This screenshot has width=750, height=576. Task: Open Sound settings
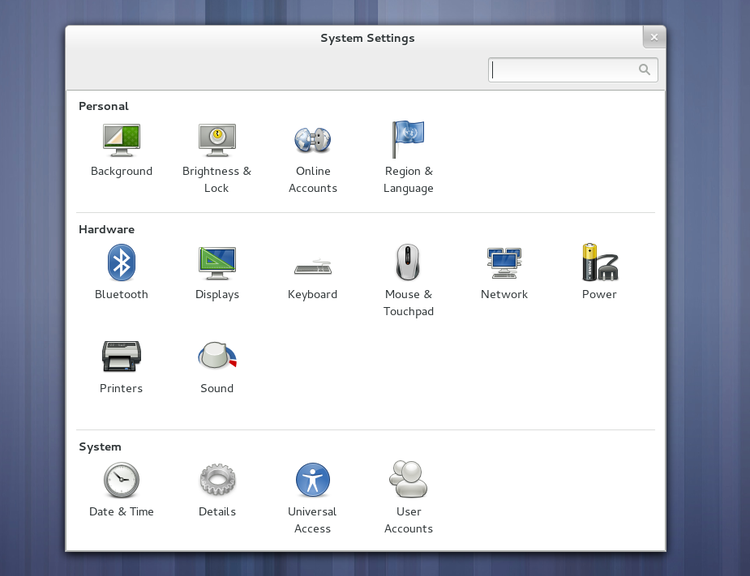(216, 357)
